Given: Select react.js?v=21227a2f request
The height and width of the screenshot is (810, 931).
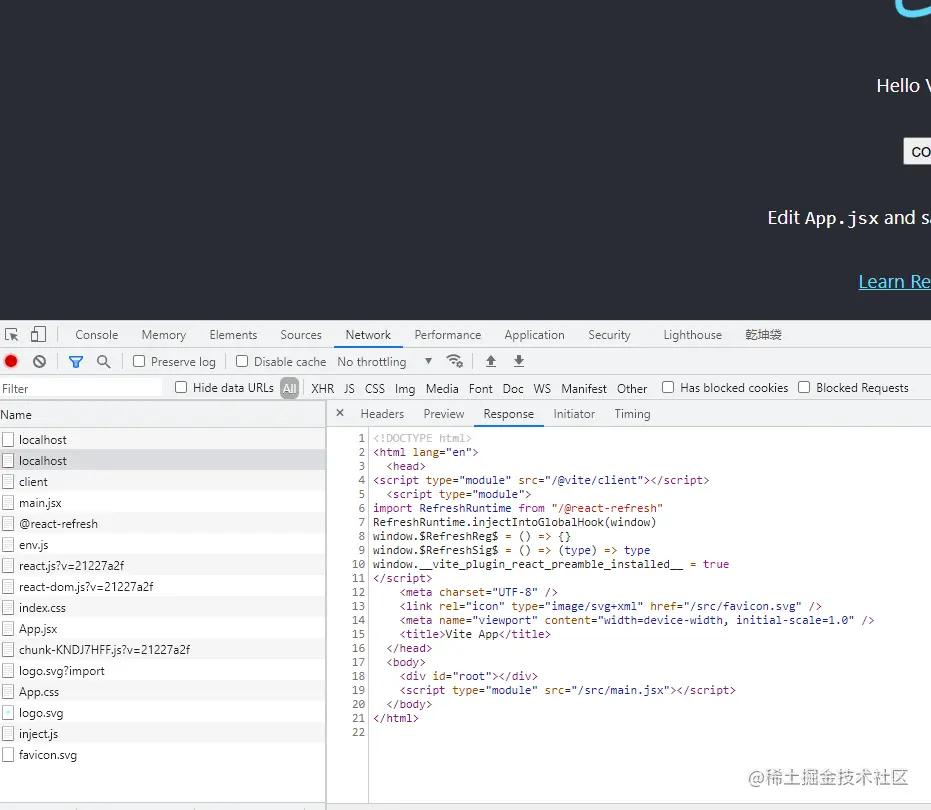Looking at the screenshot, I should pos(163,566).
